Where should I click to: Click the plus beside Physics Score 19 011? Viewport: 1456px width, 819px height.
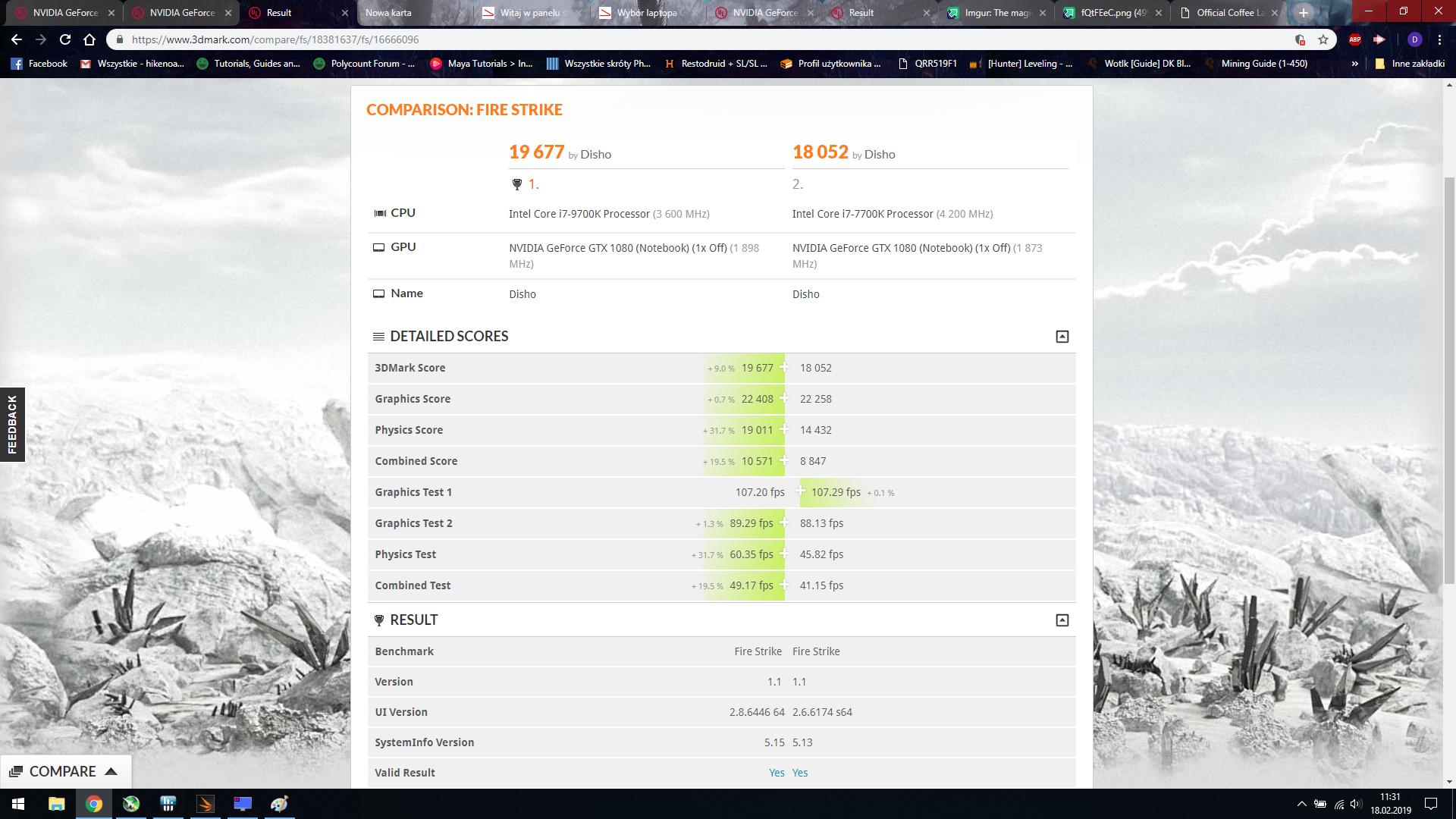(784, 429)
